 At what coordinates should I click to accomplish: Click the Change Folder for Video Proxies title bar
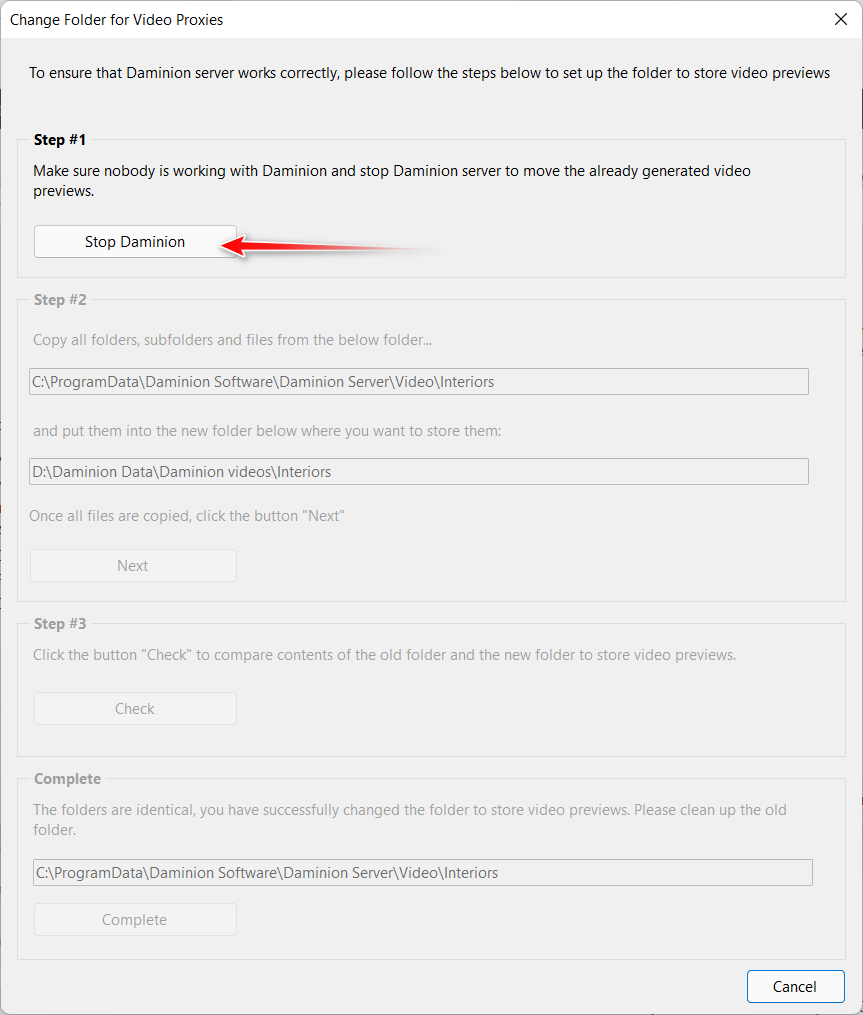click(117, 20)
